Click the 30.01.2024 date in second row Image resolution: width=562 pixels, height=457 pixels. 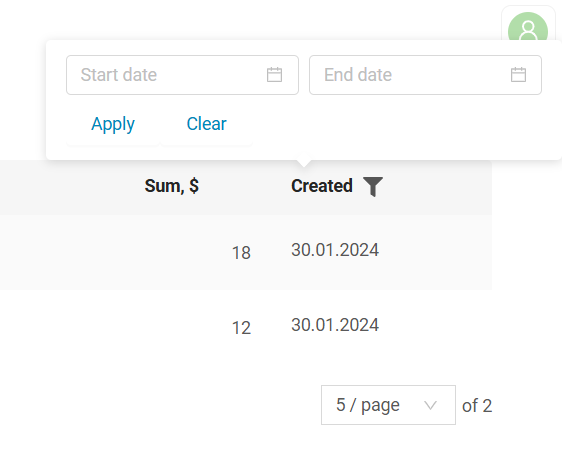tap(335, 325)
